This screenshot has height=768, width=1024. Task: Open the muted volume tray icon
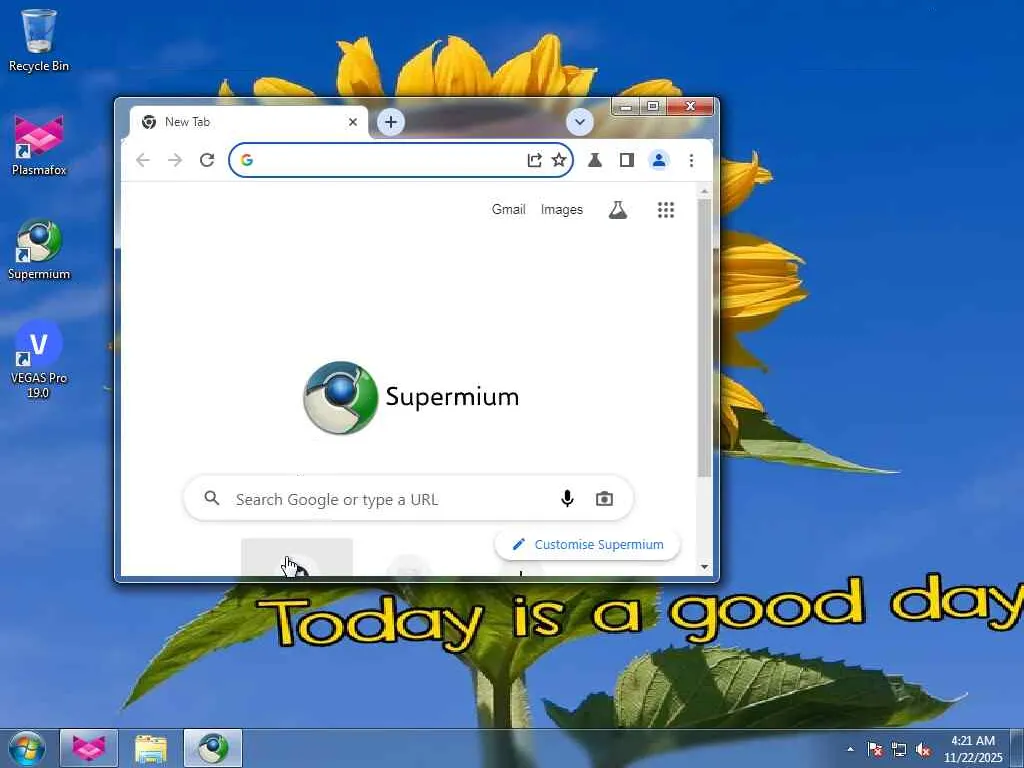[x=923, y=749]
